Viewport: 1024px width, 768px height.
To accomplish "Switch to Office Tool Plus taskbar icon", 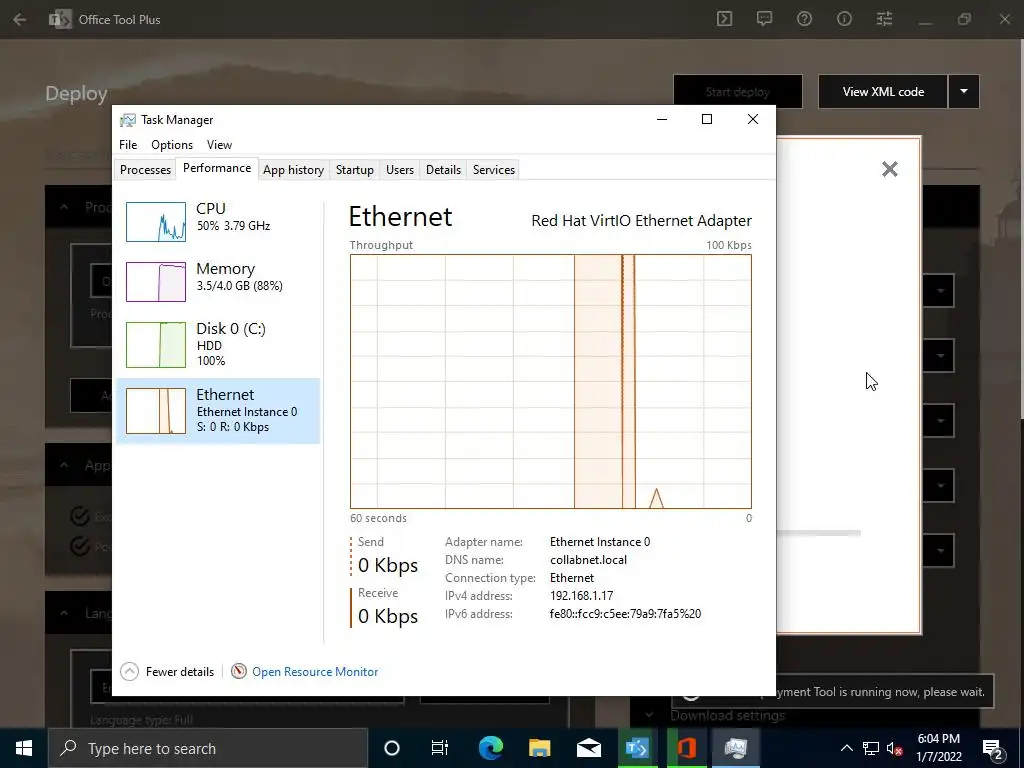I will click(637, 748).
